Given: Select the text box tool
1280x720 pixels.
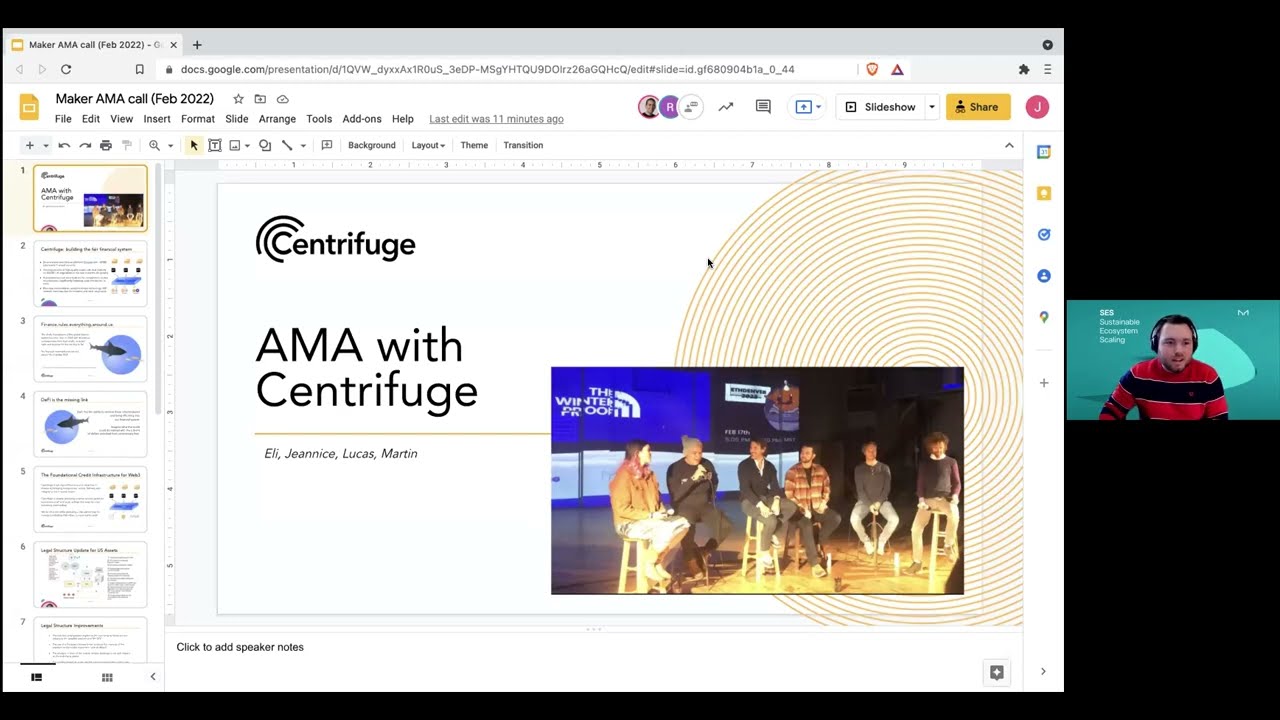Looking at the screenshot, I should [214, 145].
